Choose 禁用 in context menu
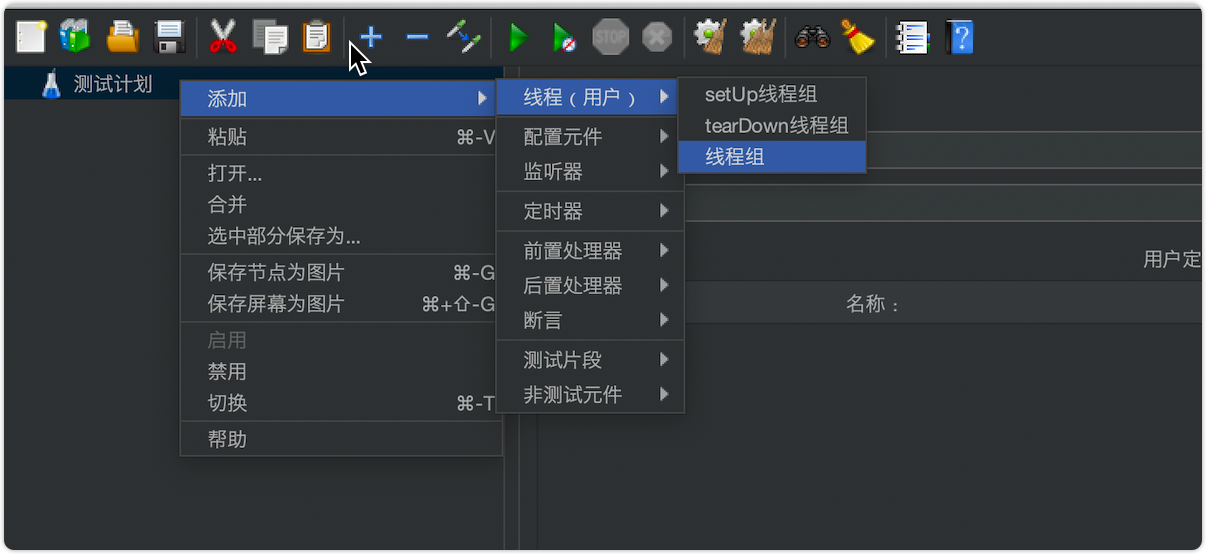Image resolution: width=1206 pixels, height=554 pixels. [339, 371]
